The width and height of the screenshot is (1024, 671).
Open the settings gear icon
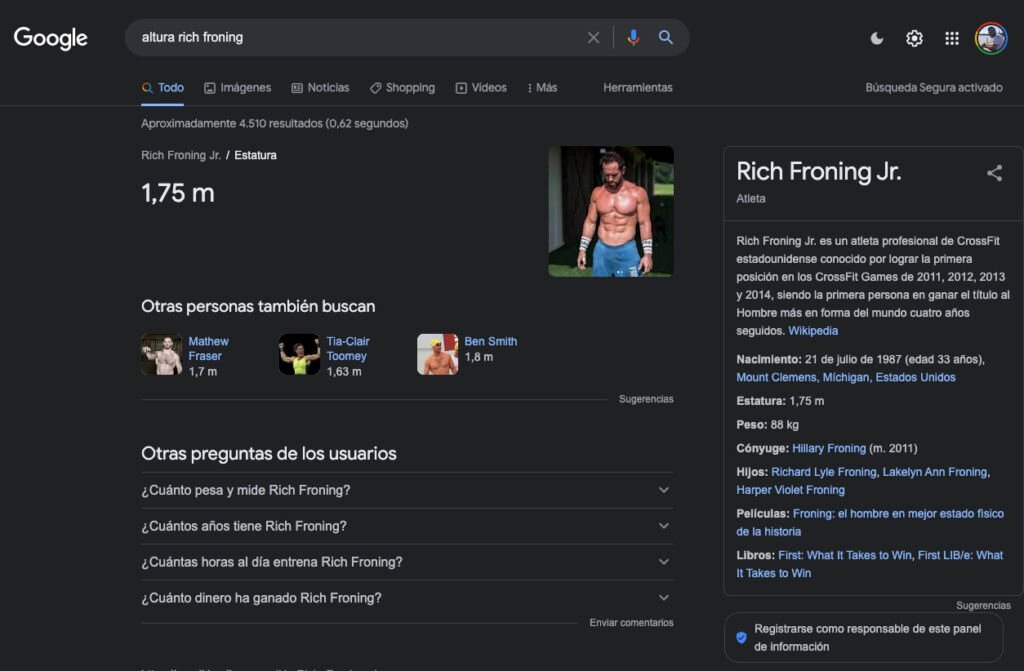pyautogui.click(x=914, y=39)
